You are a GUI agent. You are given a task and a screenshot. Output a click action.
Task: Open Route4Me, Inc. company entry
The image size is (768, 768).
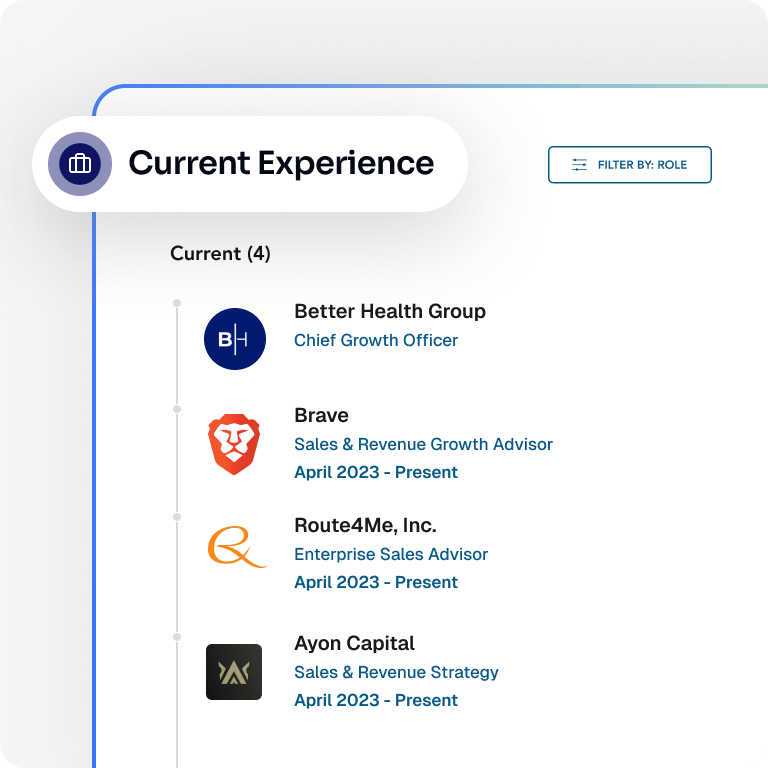coord(365,525)
